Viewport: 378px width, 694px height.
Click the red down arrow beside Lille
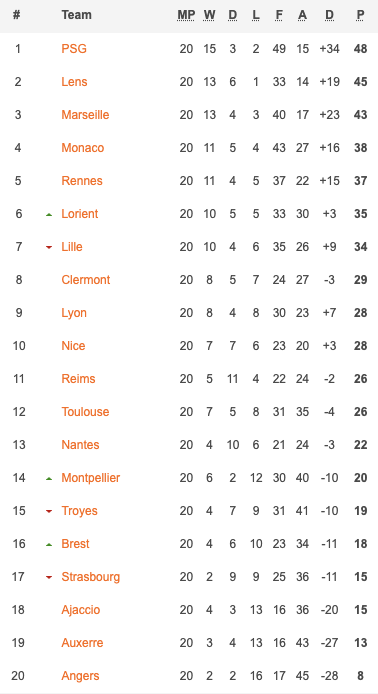click(49, 247)
